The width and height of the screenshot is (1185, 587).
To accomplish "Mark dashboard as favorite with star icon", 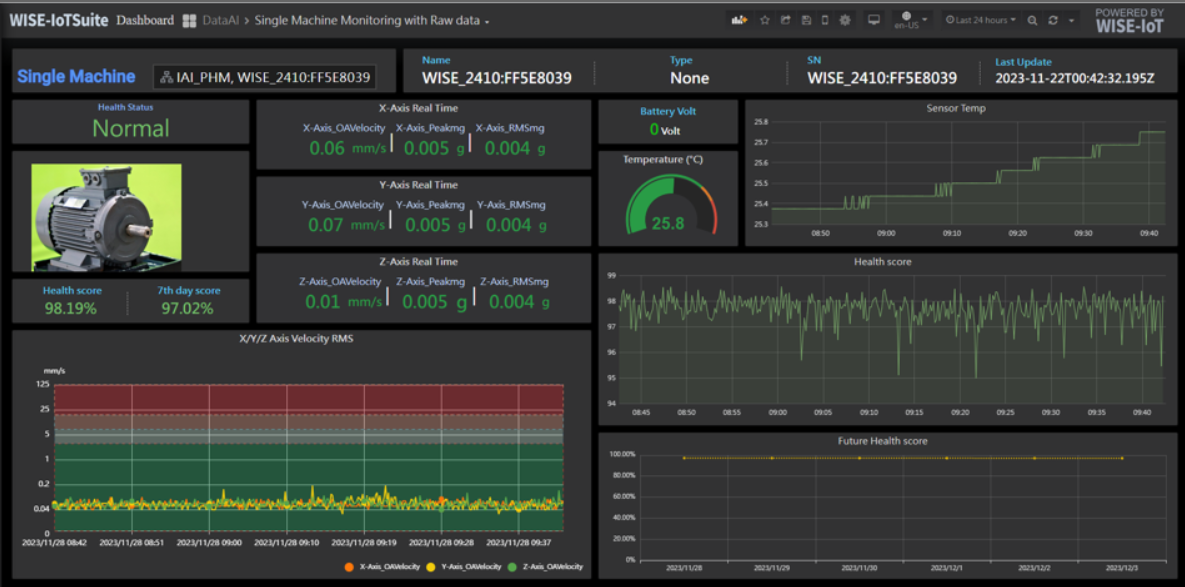I will point(764,19).
